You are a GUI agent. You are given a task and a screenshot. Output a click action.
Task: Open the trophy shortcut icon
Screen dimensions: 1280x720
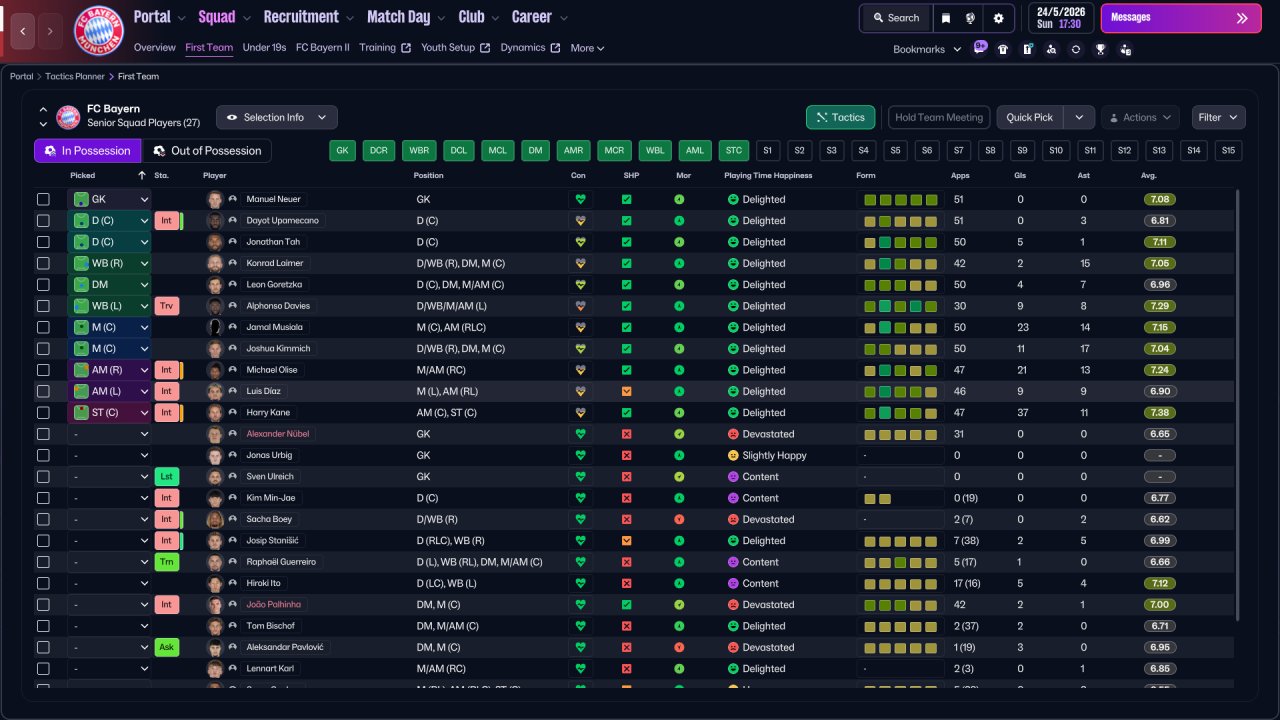point(1100,49)
